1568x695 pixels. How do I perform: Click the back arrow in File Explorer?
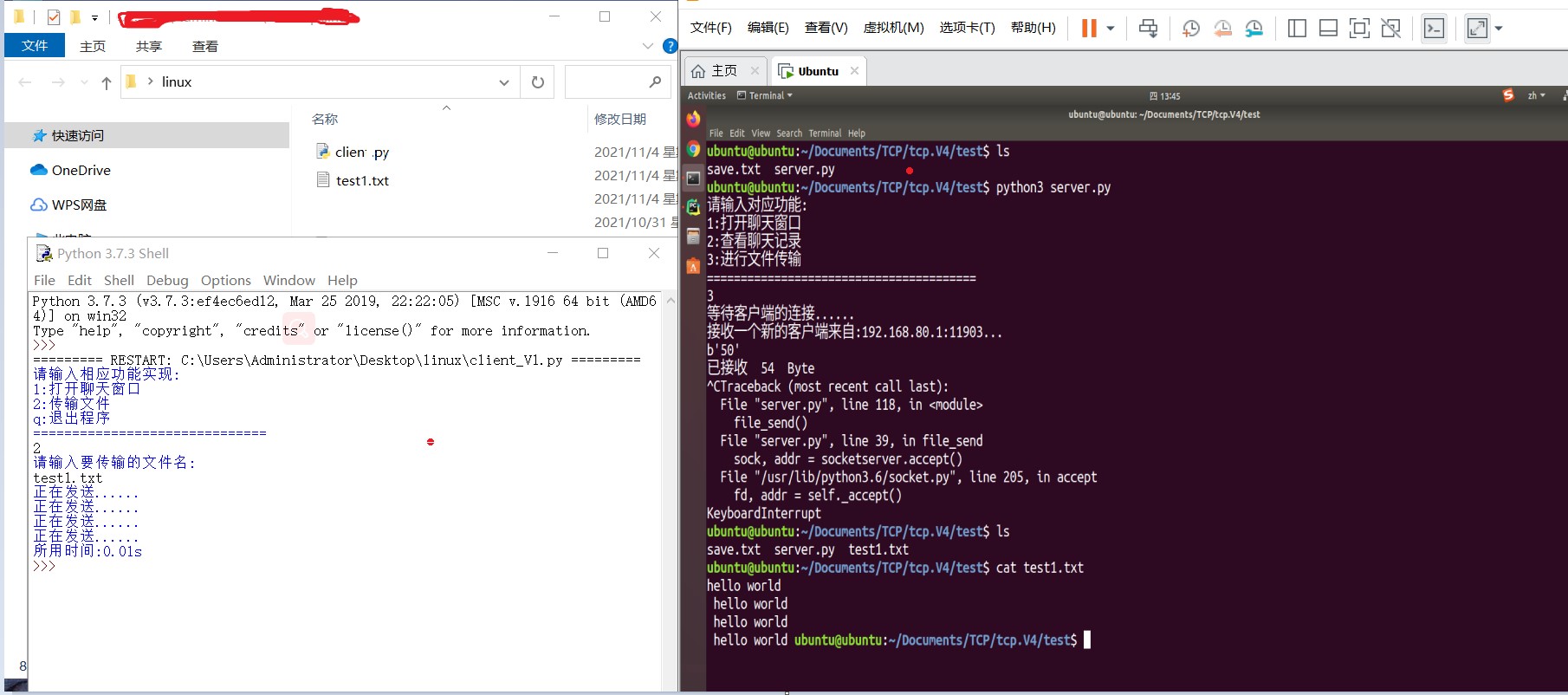click(25, 82)
